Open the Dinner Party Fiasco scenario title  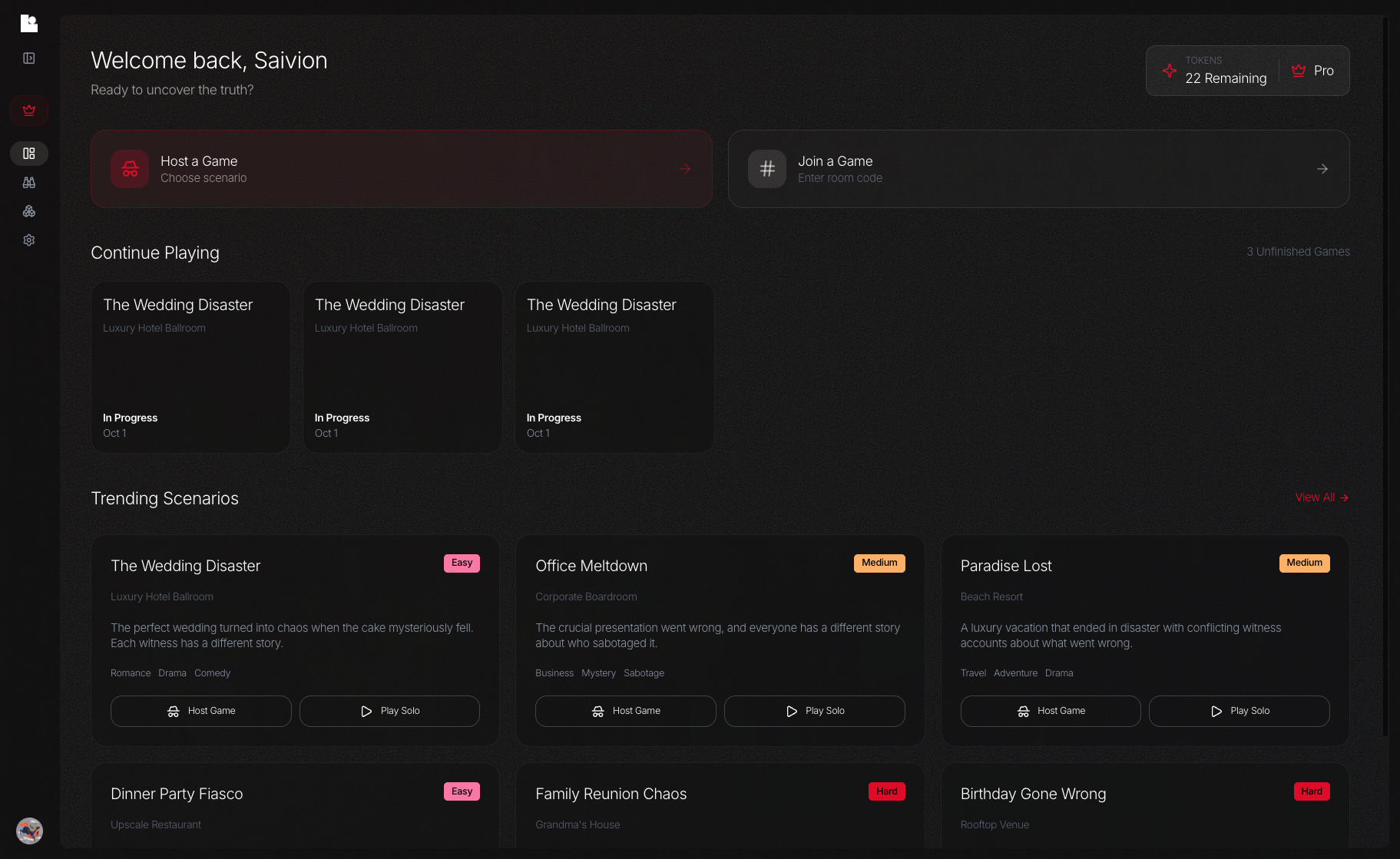[177, 794]
